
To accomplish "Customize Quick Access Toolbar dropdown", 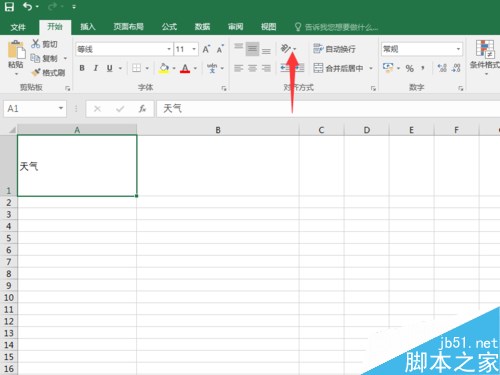I will [74, 7].
